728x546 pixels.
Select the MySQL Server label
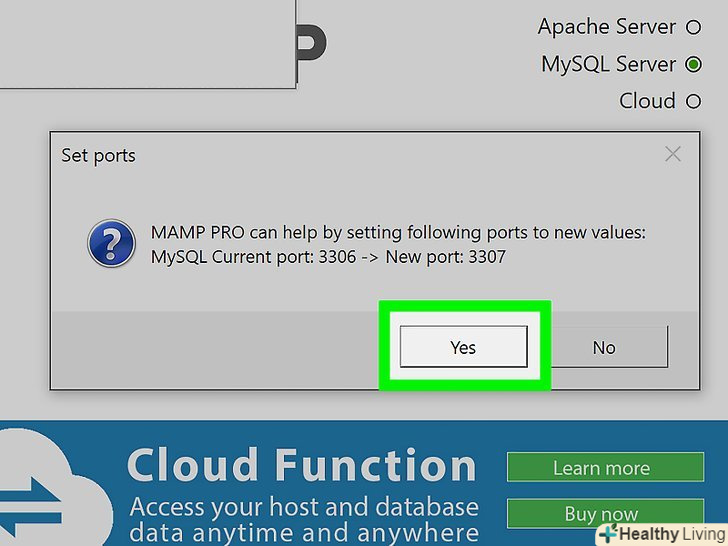(x=608, y=65)
